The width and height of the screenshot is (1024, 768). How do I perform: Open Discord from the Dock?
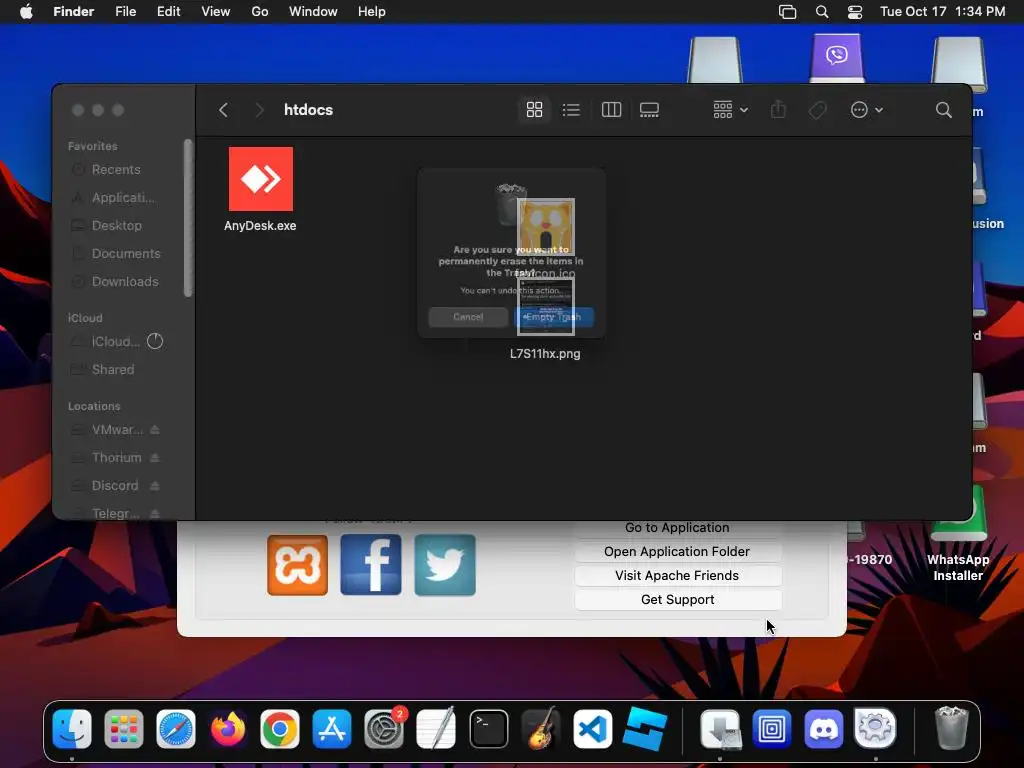click(x=824, y=728)
